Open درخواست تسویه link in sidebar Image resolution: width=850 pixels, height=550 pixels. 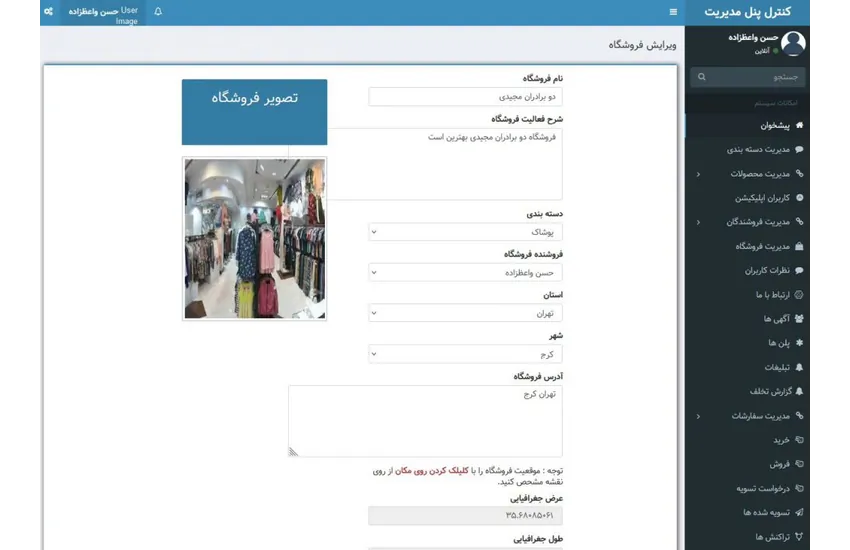pos(748,488)
